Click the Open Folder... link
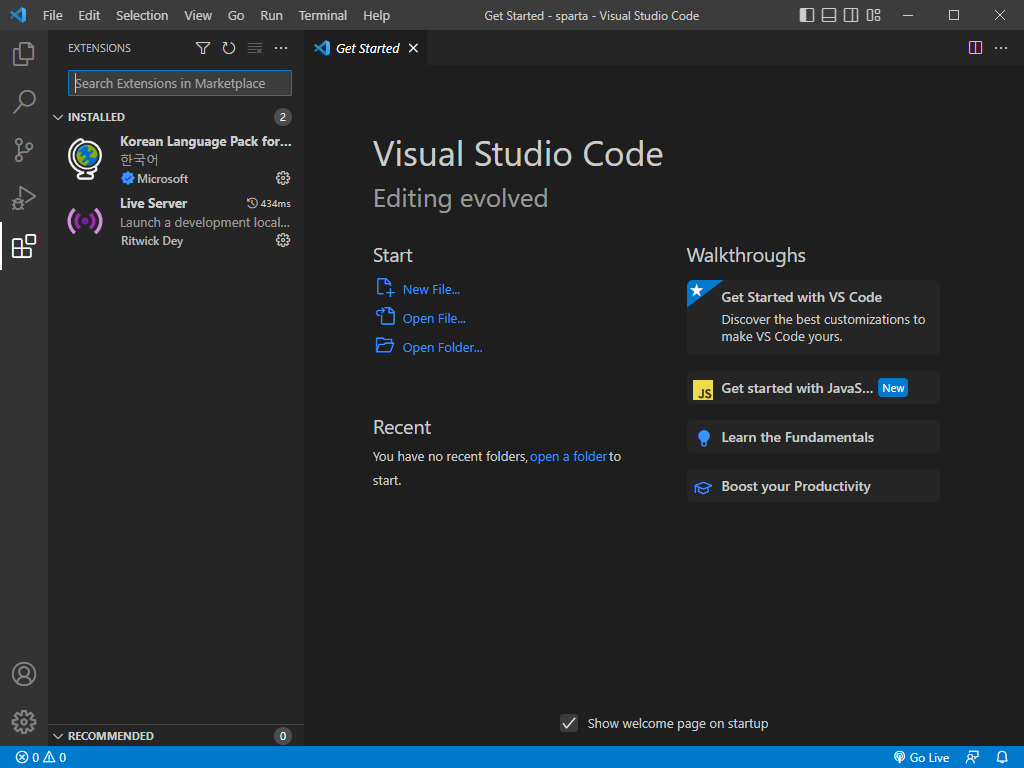Screen dimensions: 1024x768 [442, 347]
